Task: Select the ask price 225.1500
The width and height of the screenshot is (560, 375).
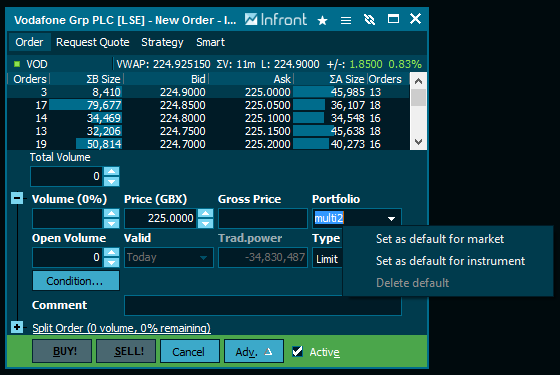Action: point(268,131)
